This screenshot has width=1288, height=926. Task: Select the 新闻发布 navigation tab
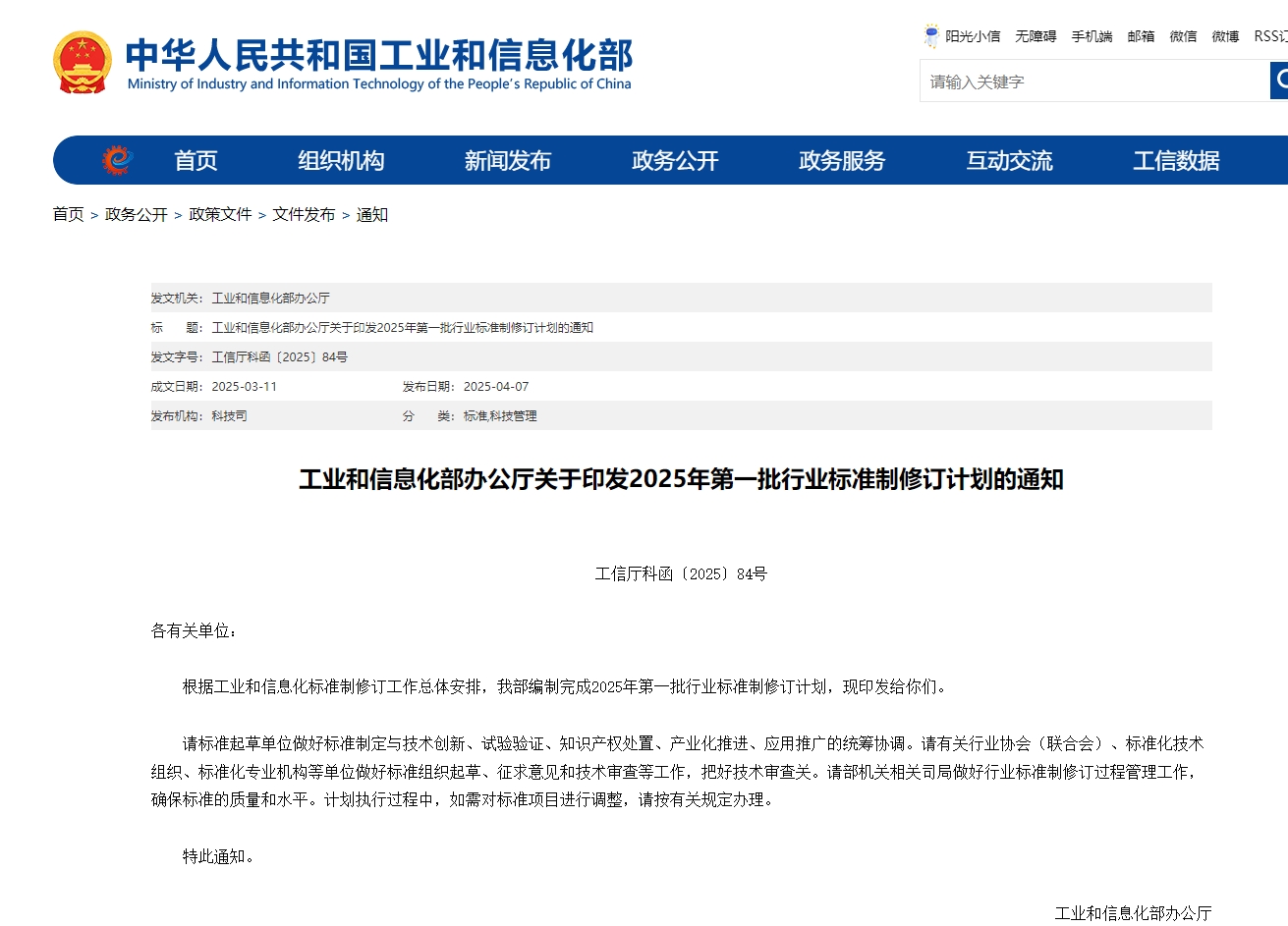coord(508,161)
